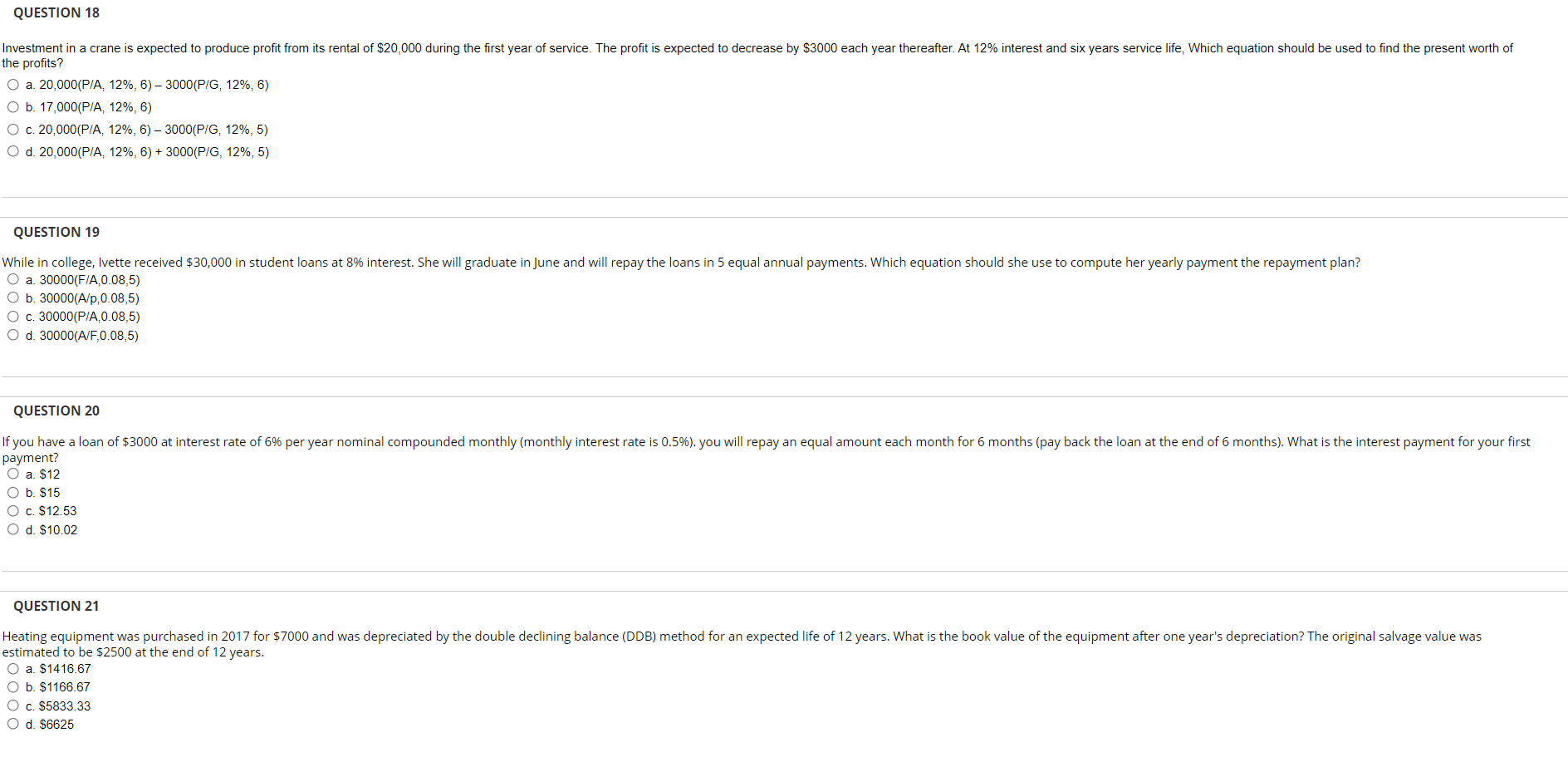
Task: Select option a. $1416.67 in Question 21
Action: coord(12,667)
